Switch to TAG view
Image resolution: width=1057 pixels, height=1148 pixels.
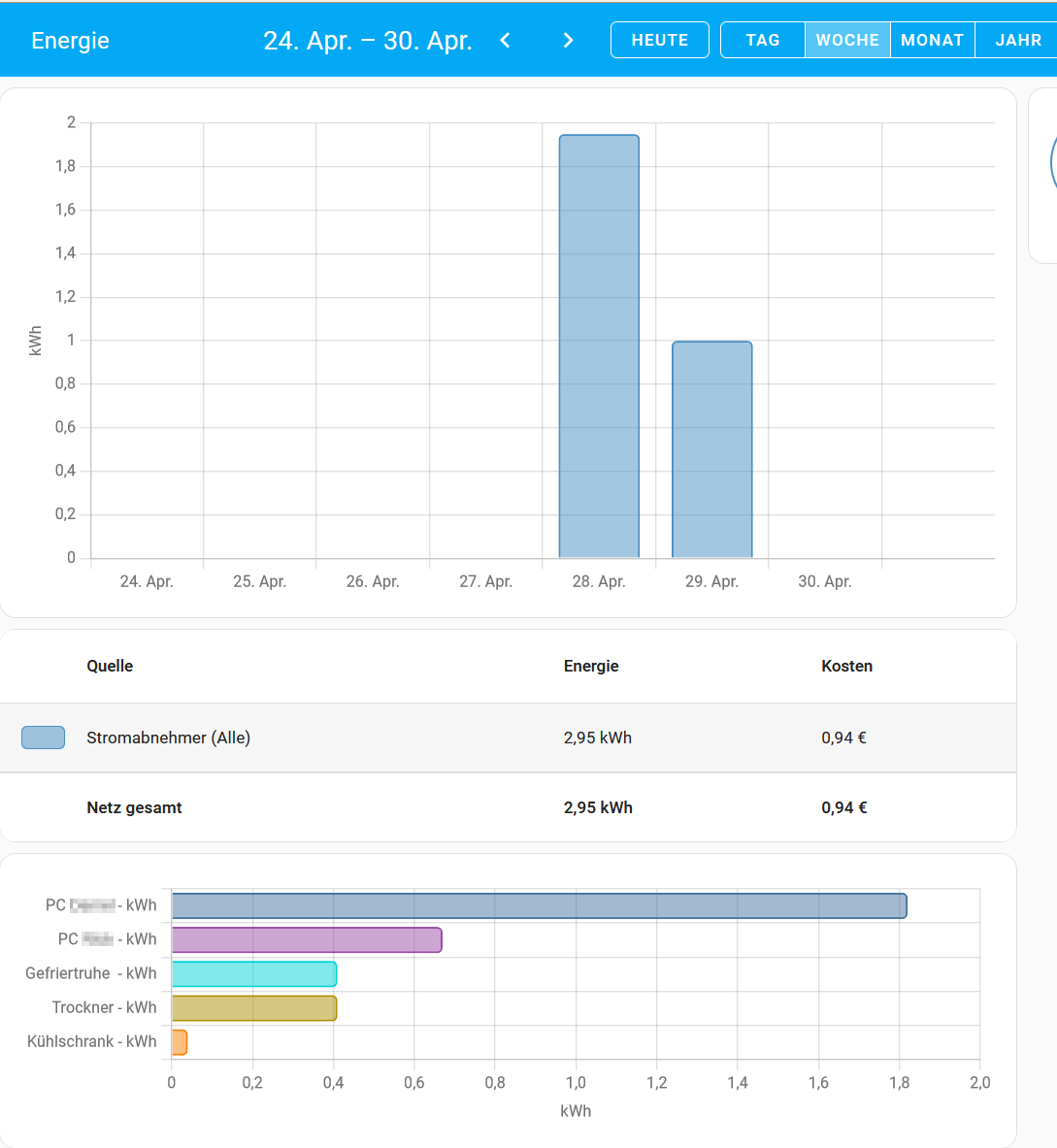(763, 40)
